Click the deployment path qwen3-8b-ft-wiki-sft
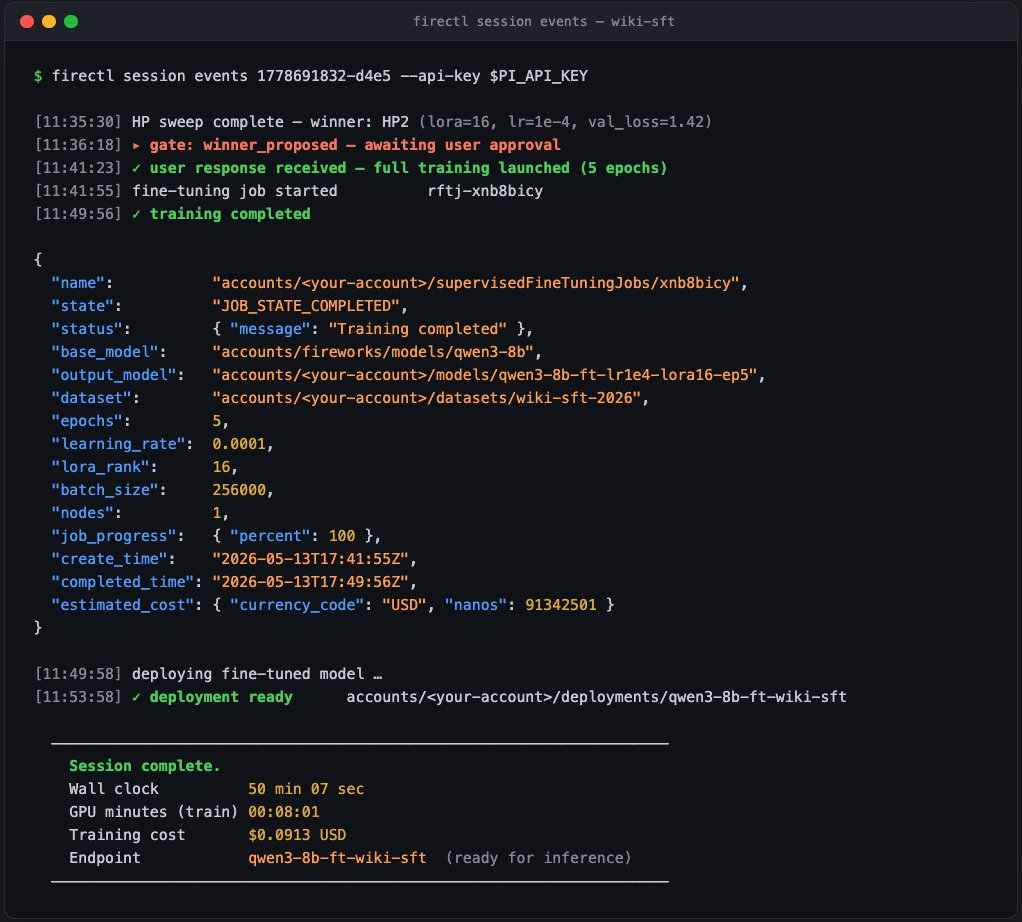The width and height of the screenshot is (1022, 922). pyautogui.click(x=596, y=697)
